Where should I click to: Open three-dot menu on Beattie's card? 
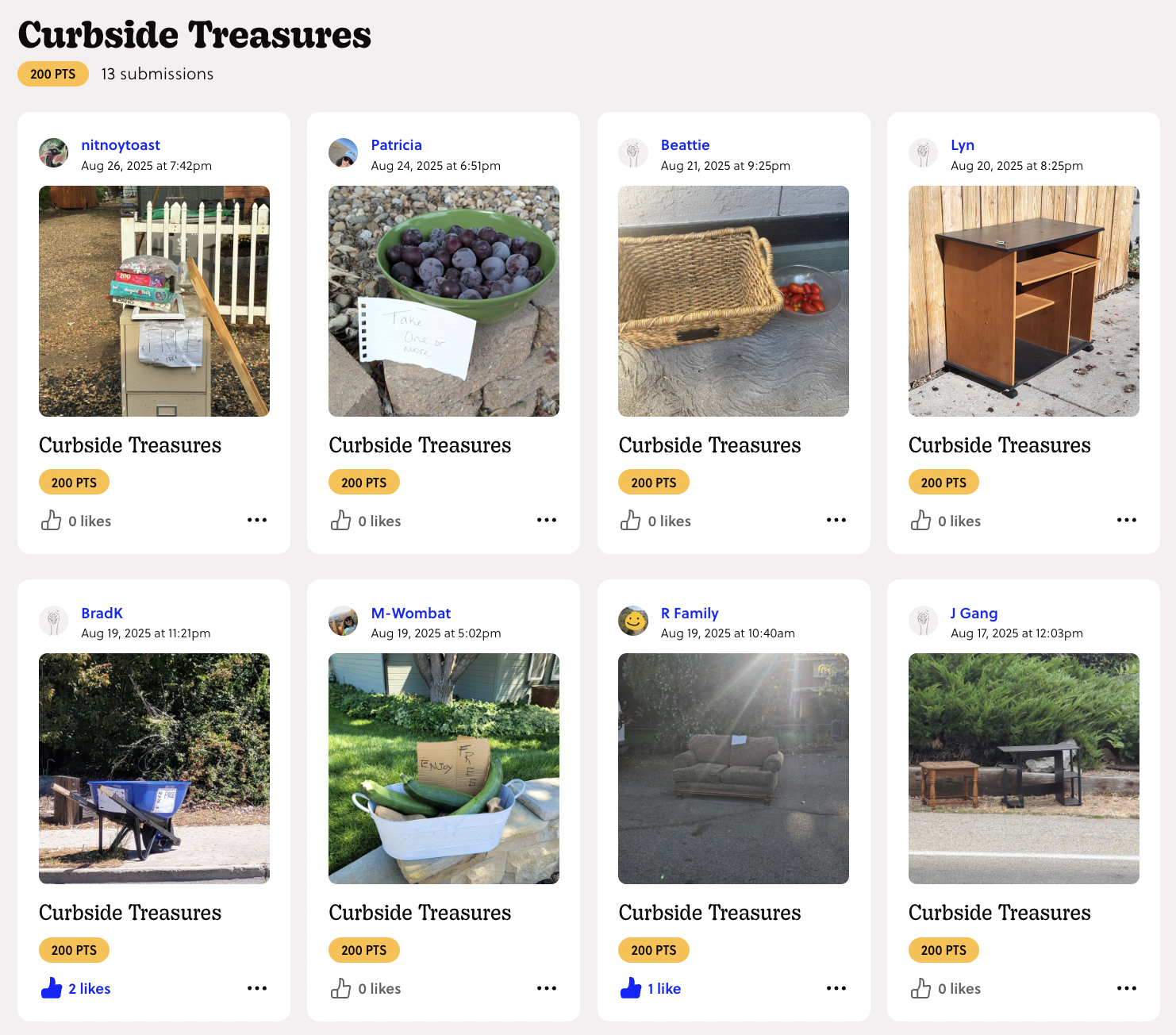(x=836, y=520)
